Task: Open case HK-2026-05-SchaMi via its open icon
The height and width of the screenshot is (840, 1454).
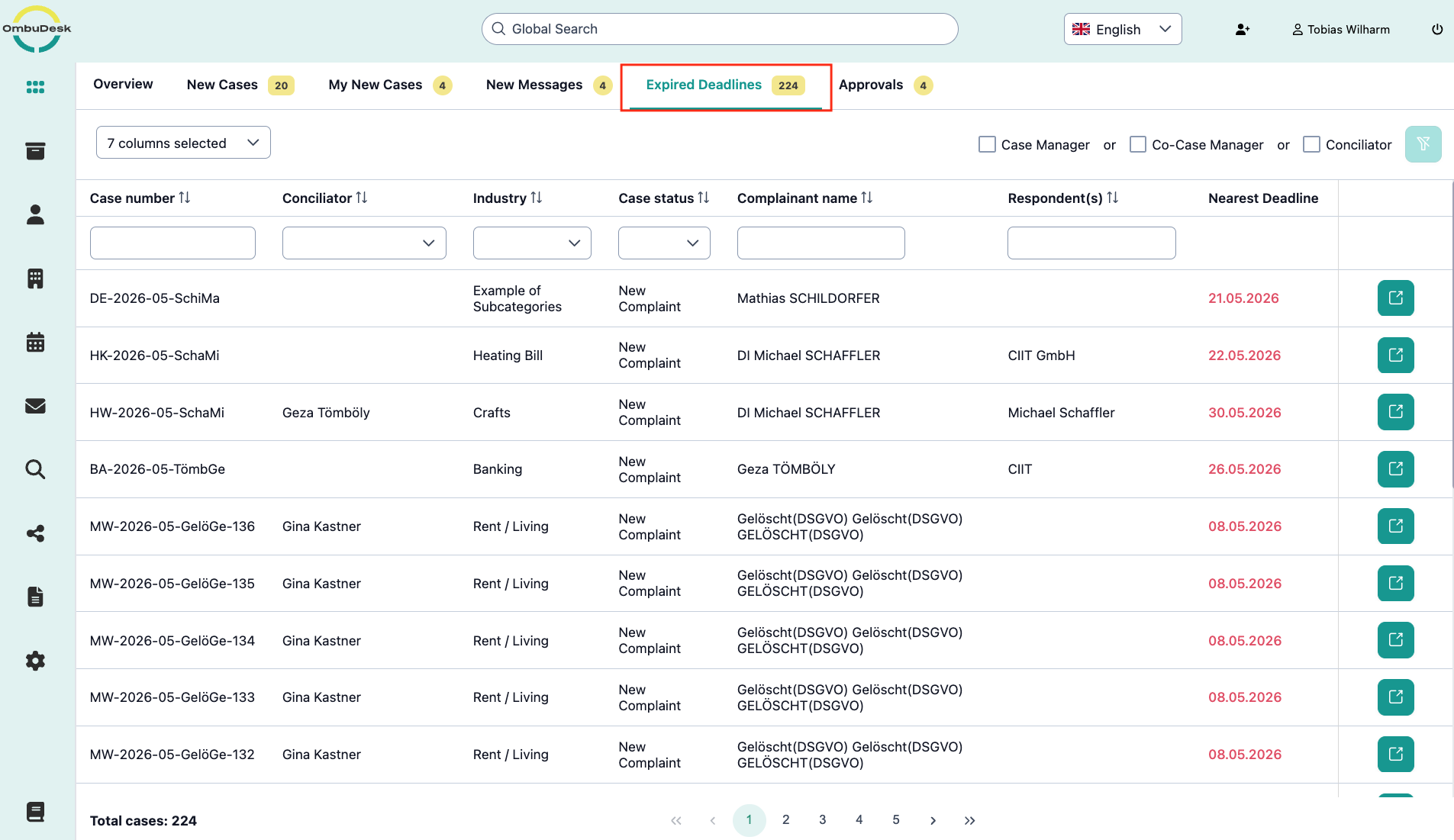Action: coord(1396,355)
